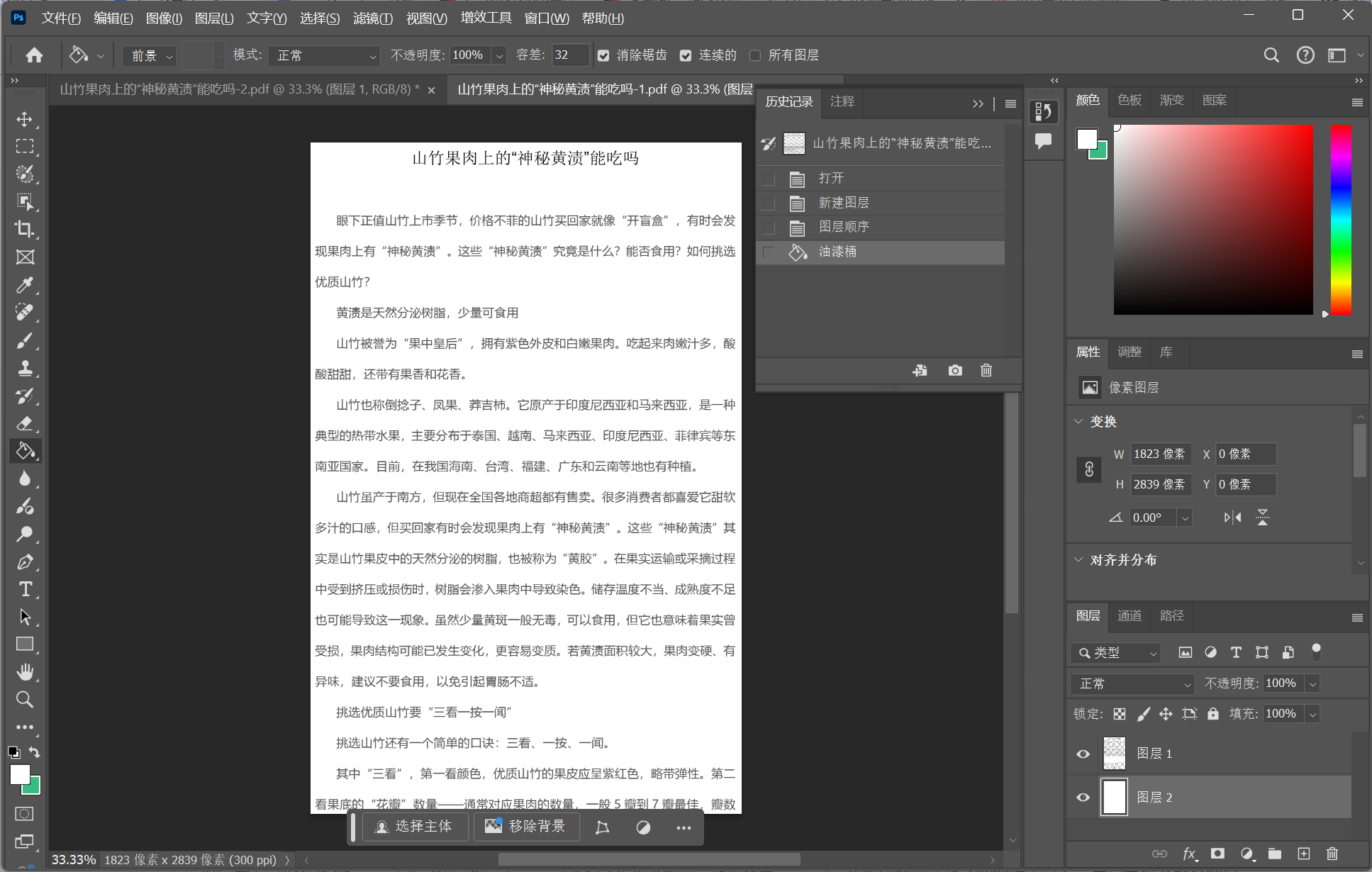Select the Zoom tool
This screenshot has height=872, width=1372.
[x=26, y=699]
